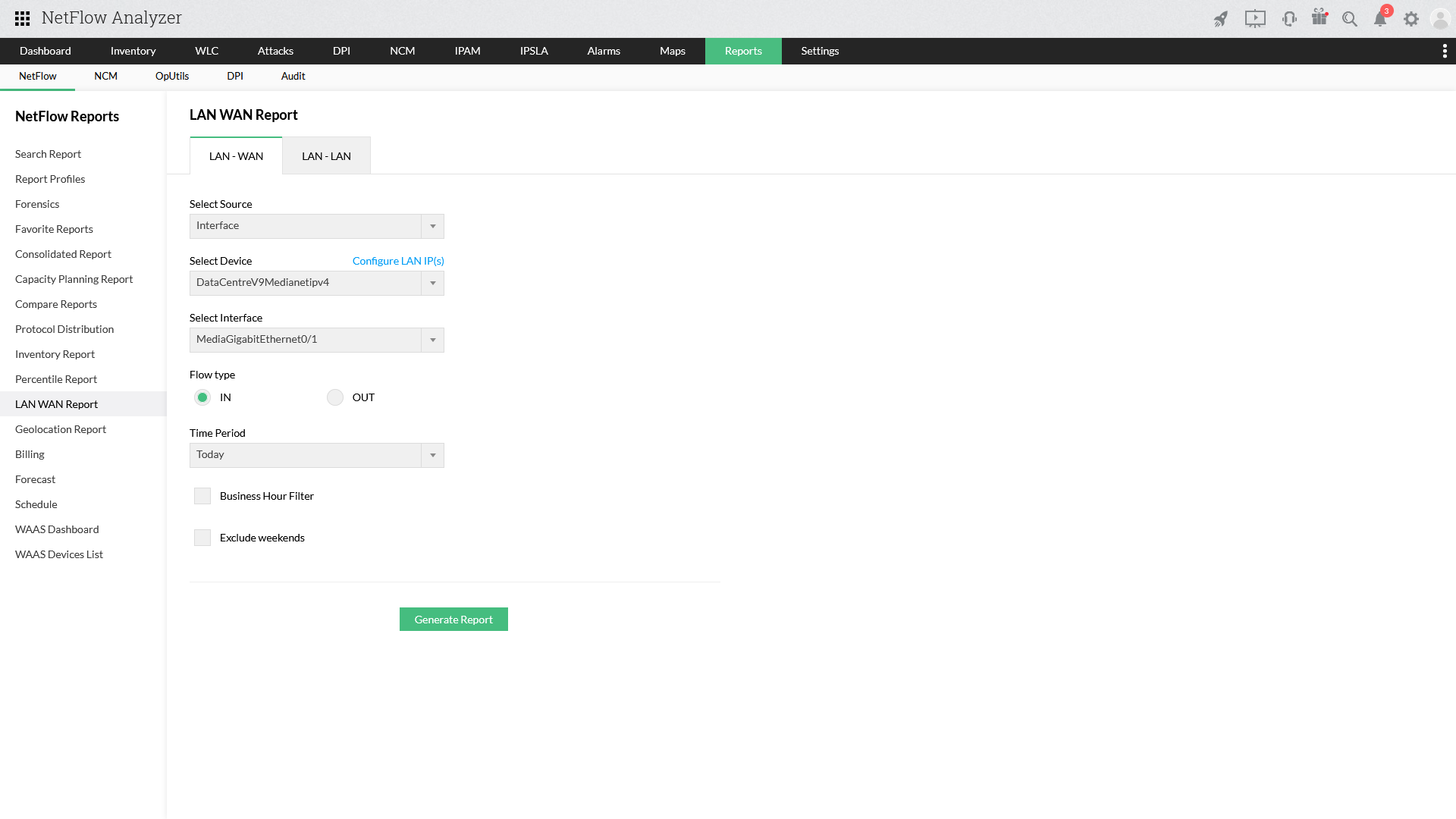This screenshot has width=1456, height=819.
Task: Click the Configure LAN IP(s) link
Action: click(398, 261)
